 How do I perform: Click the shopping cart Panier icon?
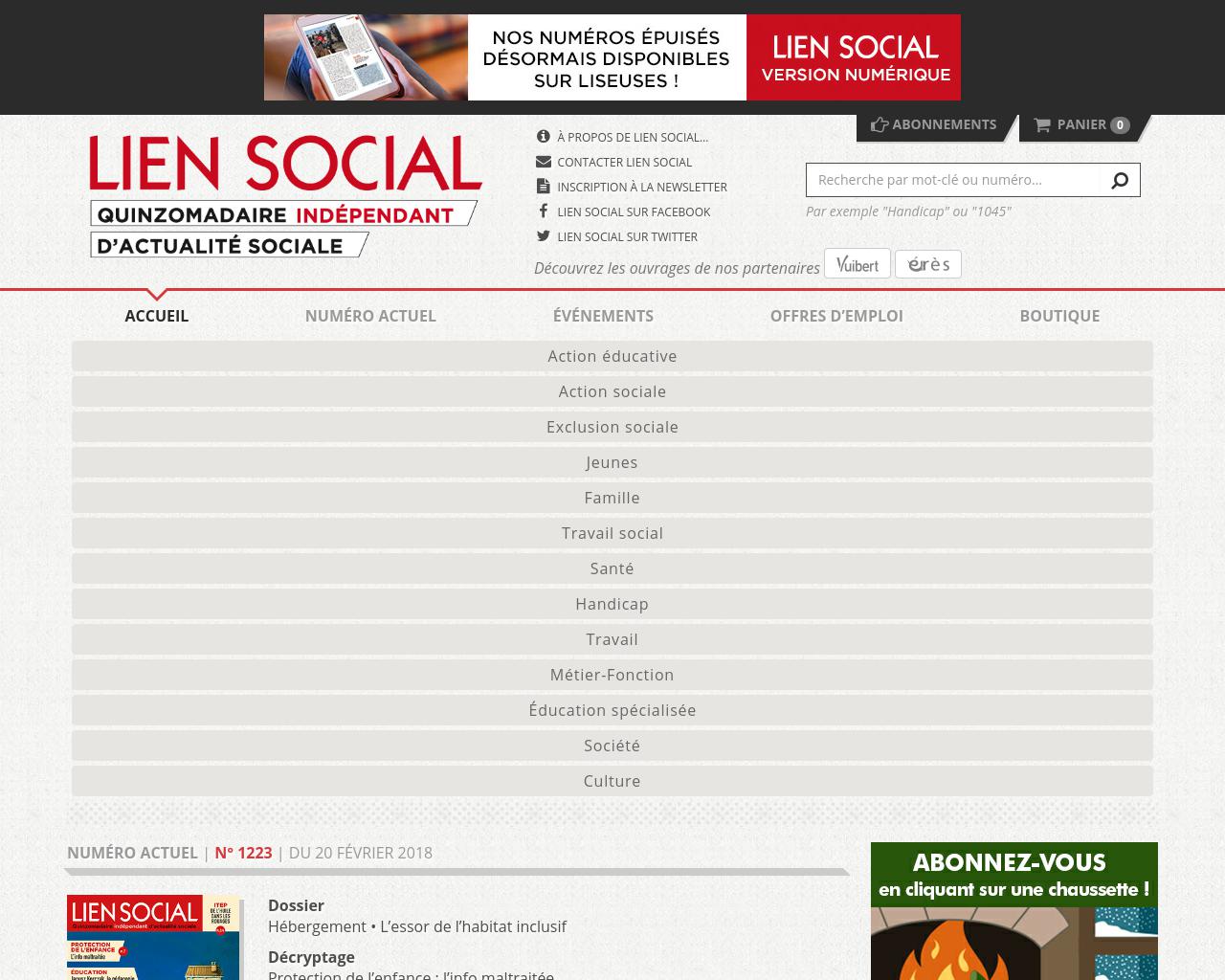pos(1042,124)
